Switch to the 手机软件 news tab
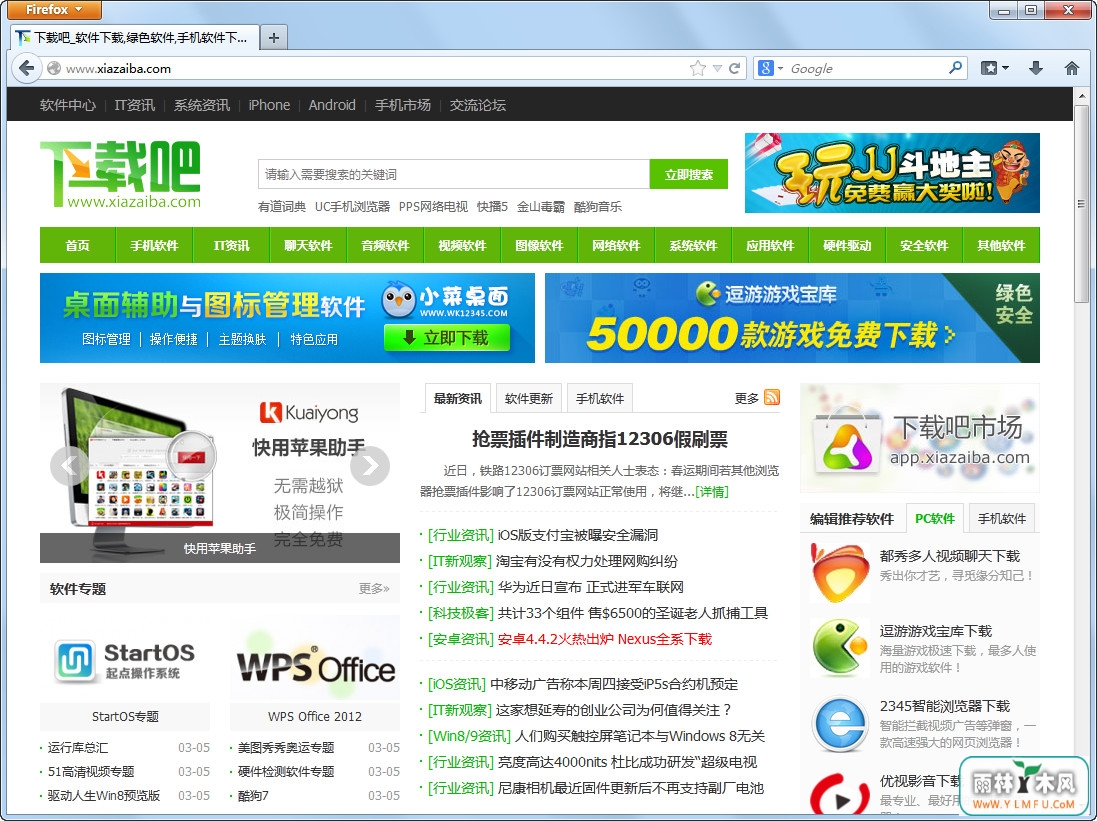The image size is (1097, 821). click(600, 398)
